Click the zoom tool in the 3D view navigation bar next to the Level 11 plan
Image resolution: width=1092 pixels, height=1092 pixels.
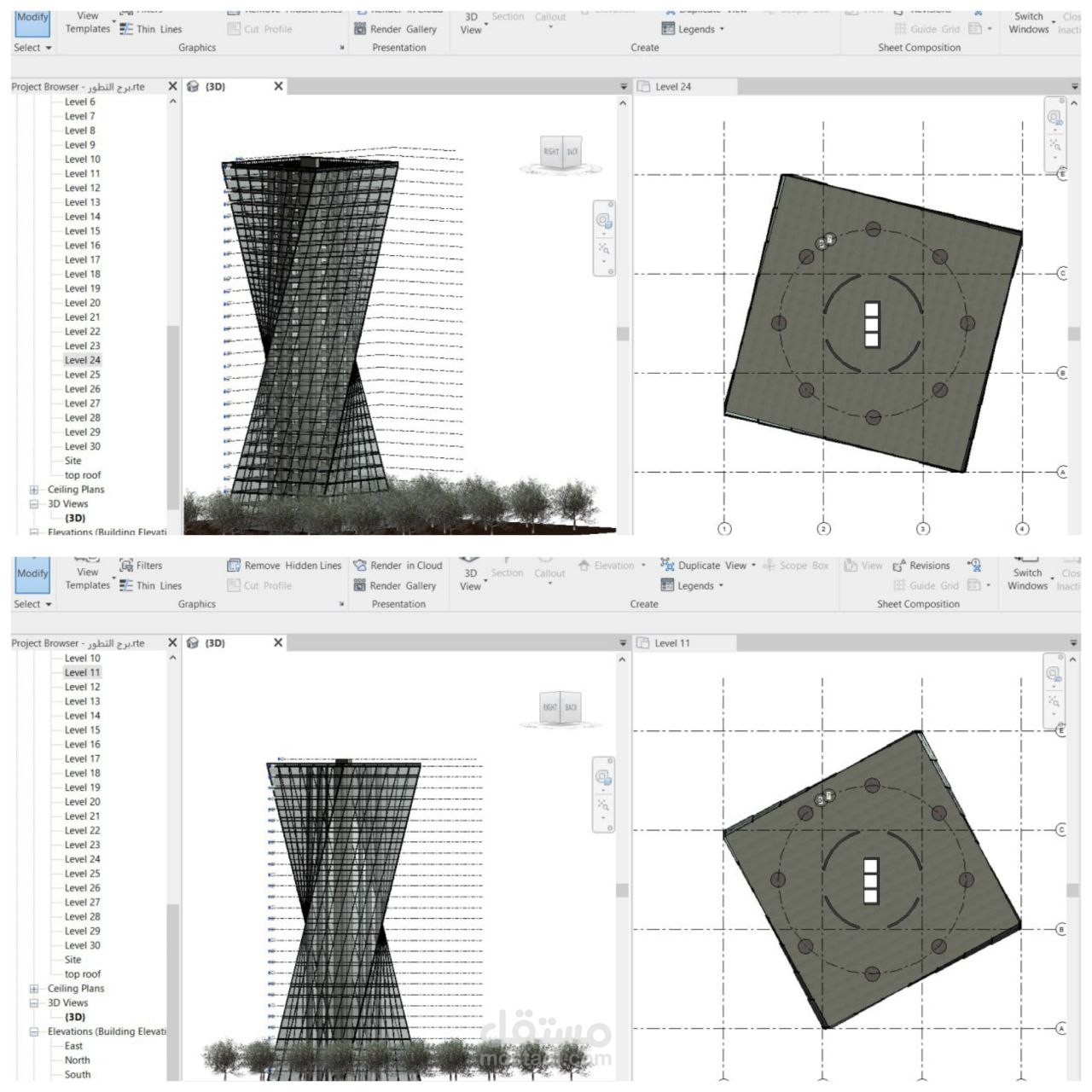pos(604,804)
